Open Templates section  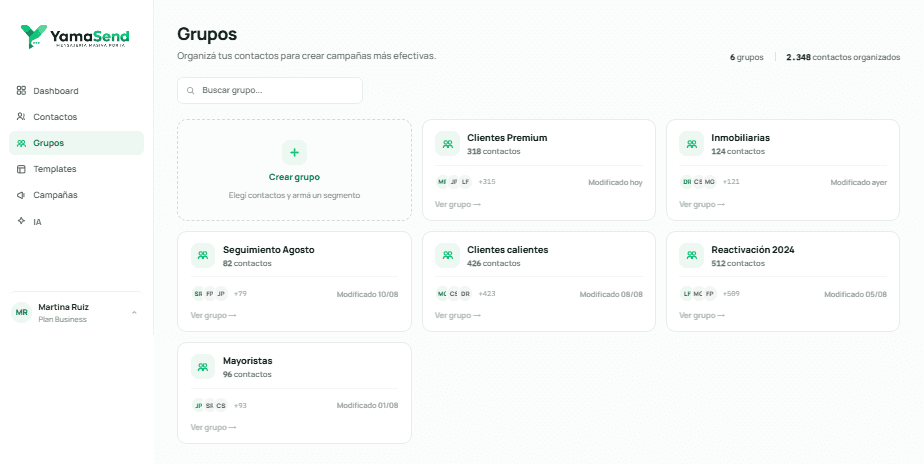[76, 169]
